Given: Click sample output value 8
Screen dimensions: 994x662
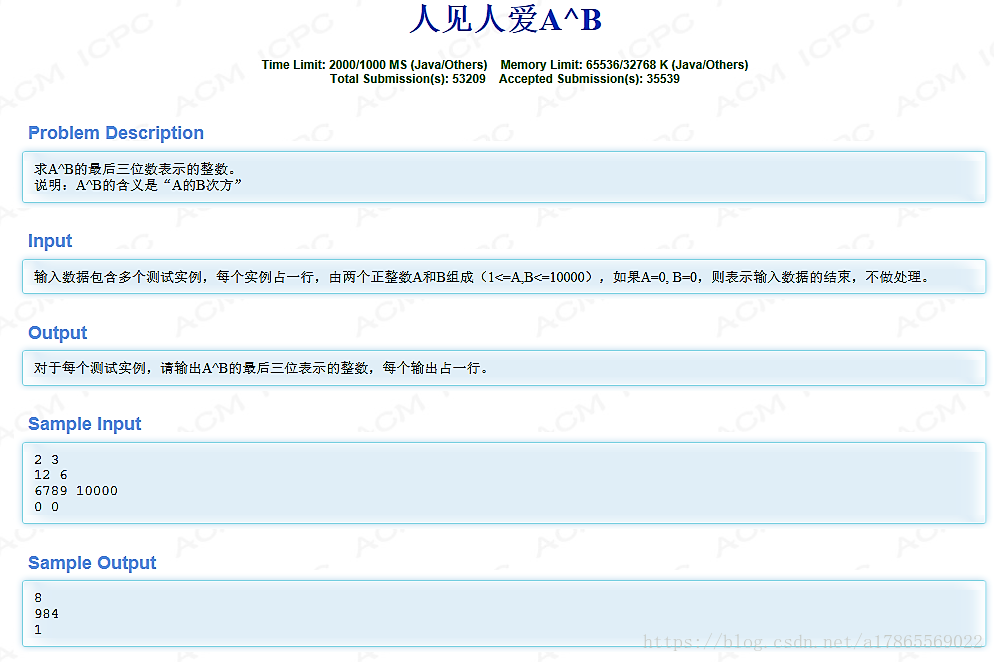Looking at the screenshot, I should click(x=38, y=598).
